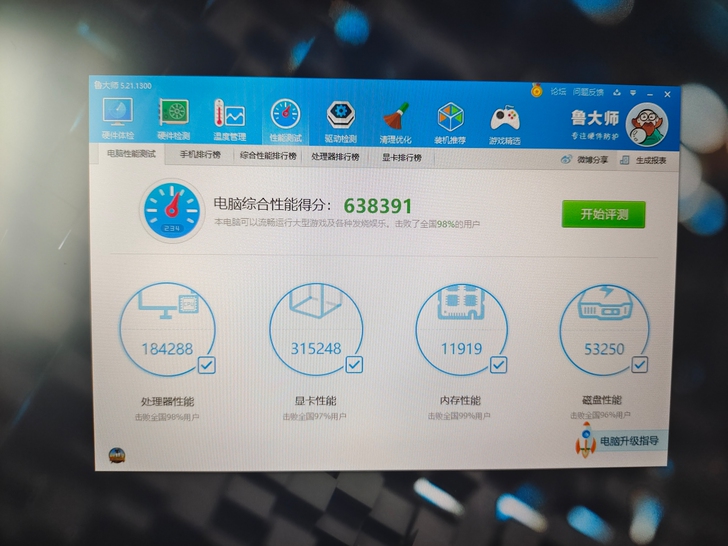
Task: Open the 温度管理 temperature management icon
Action: point(229,119)
